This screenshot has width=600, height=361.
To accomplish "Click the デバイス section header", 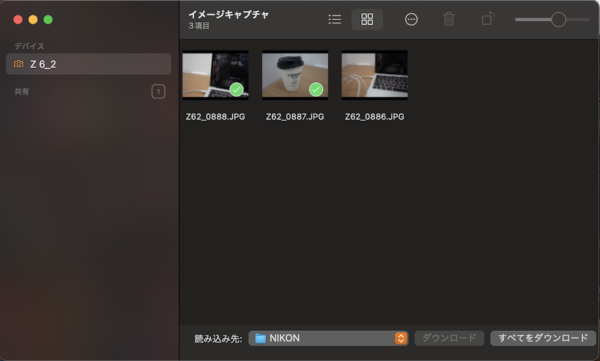I will (x=29, y=46).
